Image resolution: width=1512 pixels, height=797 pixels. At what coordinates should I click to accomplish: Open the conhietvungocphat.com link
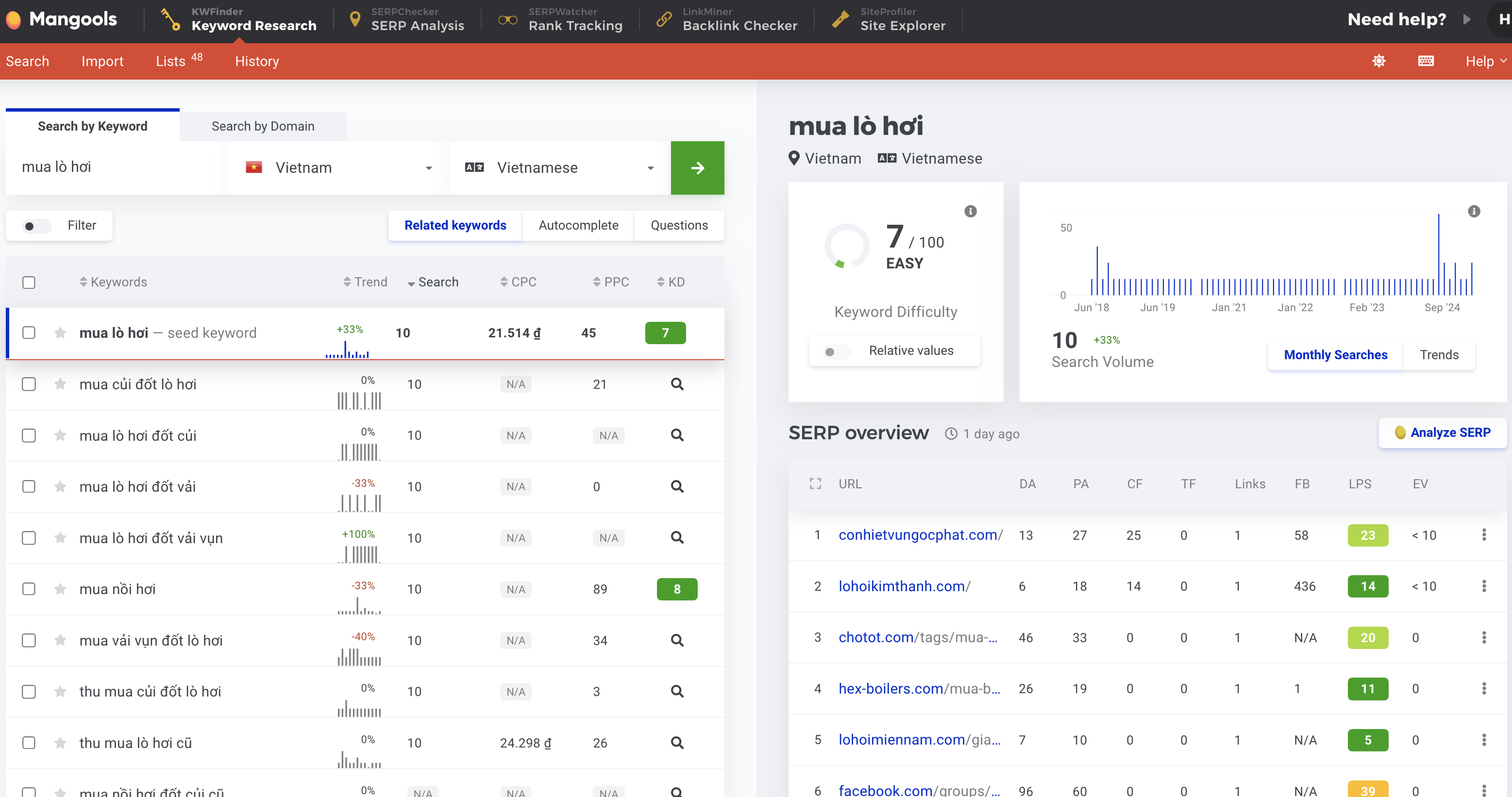tap(920, 535)
